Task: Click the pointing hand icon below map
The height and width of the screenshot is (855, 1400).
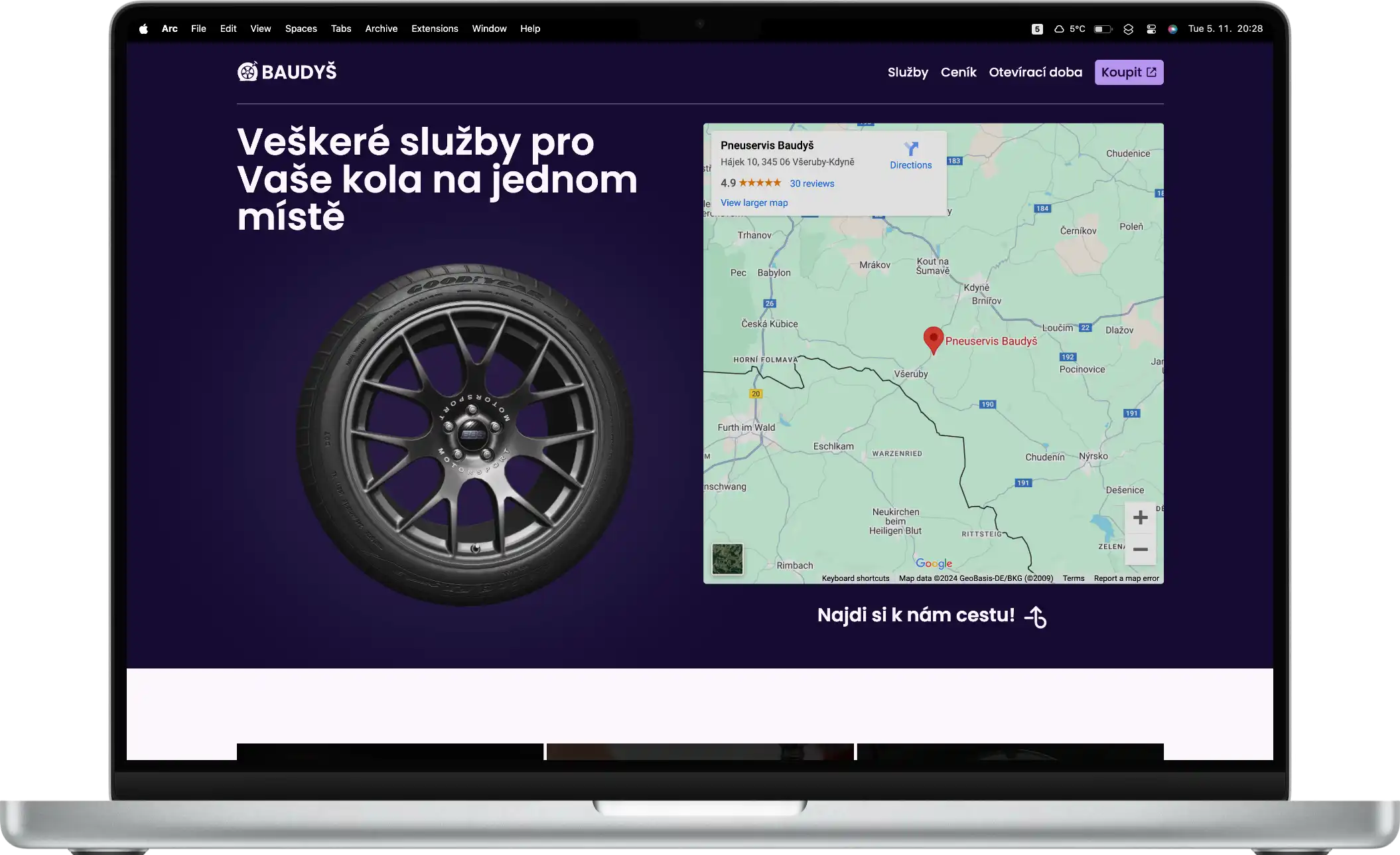Action: click(x=1035, y=617)
